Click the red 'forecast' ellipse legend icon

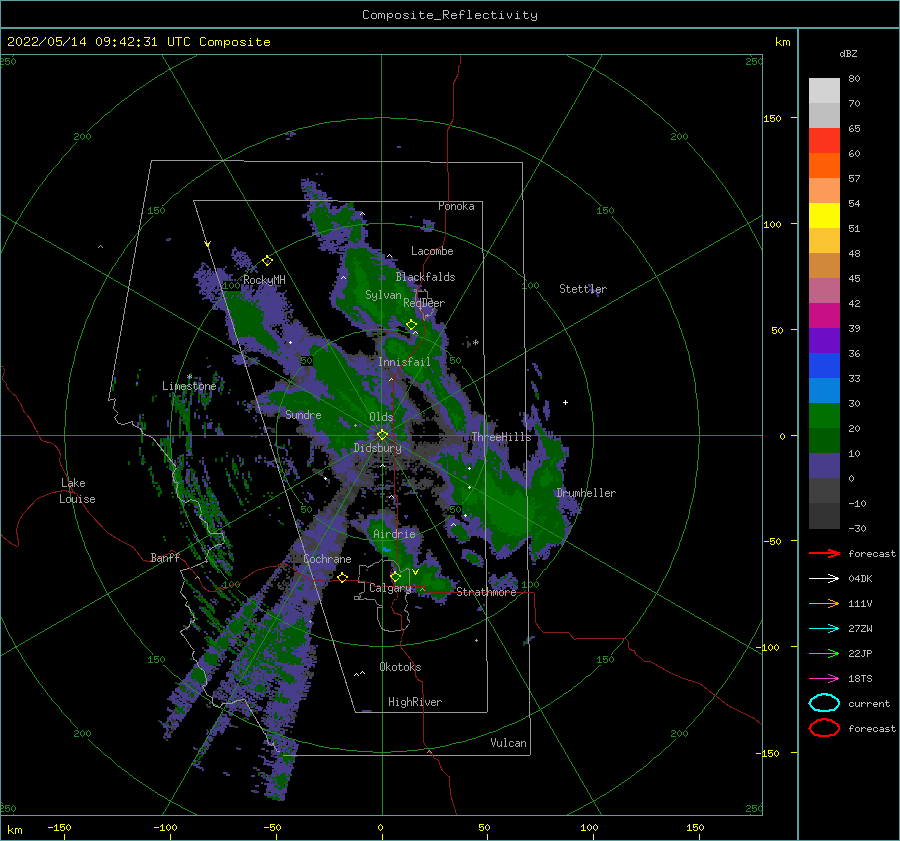824,728
